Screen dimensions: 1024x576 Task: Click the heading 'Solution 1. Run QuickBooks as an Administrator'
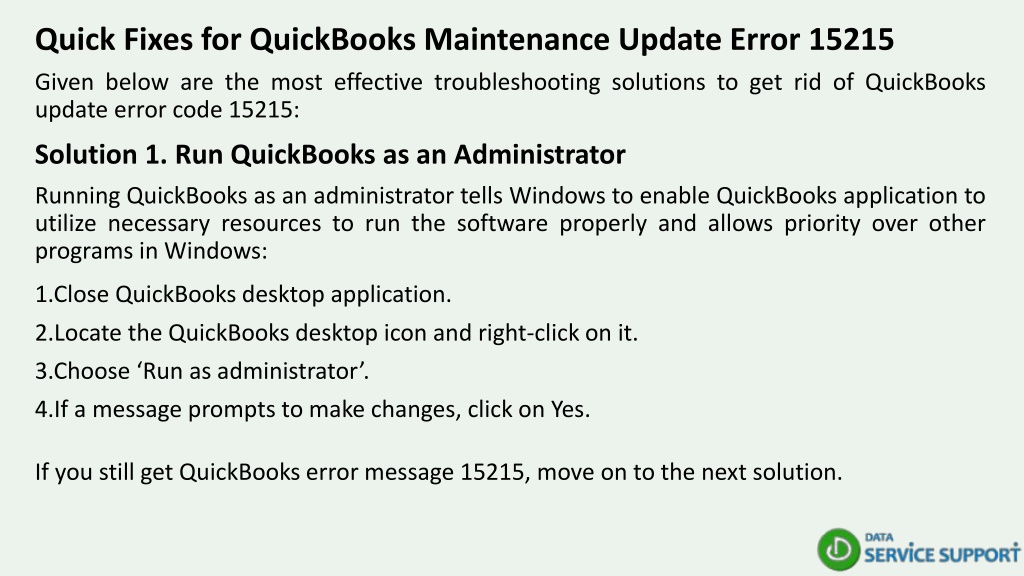(x=330, y=155)
